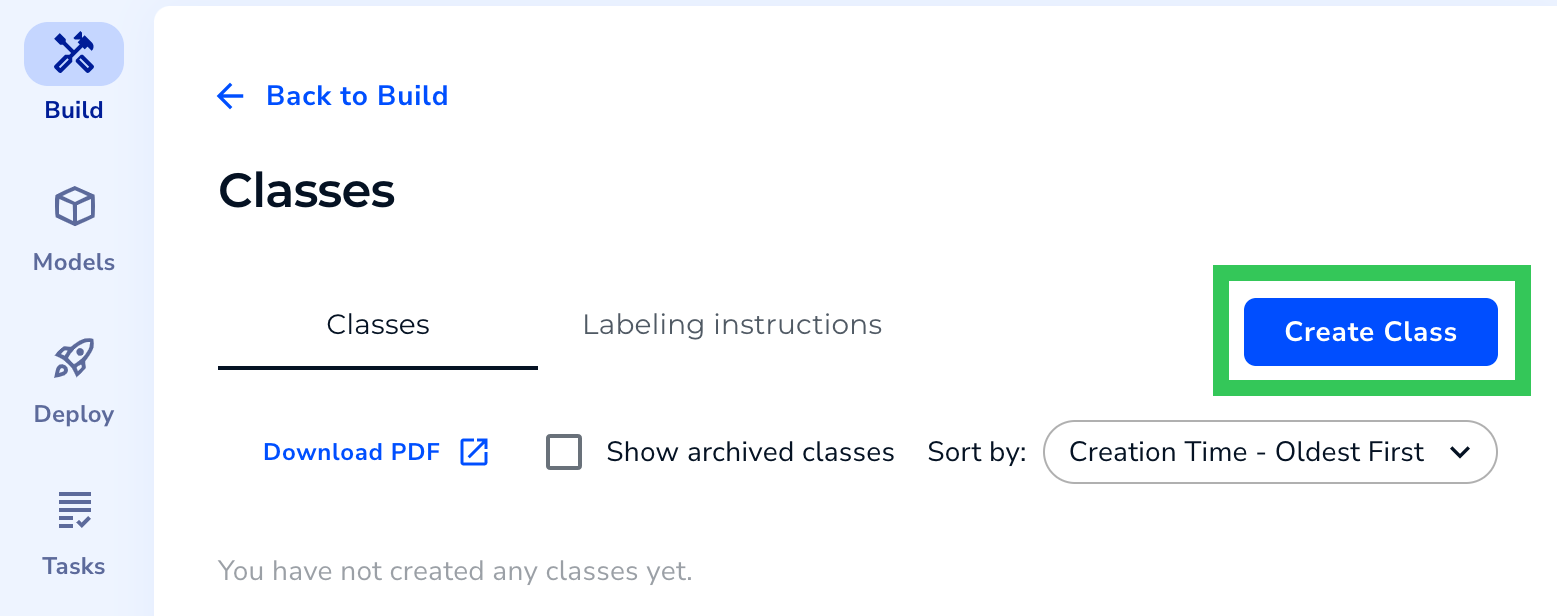The width and height of the screenshot is (1557, 616).
Task: Click the external-link icon beside Download PDF
Action: [x=473, y=451]
